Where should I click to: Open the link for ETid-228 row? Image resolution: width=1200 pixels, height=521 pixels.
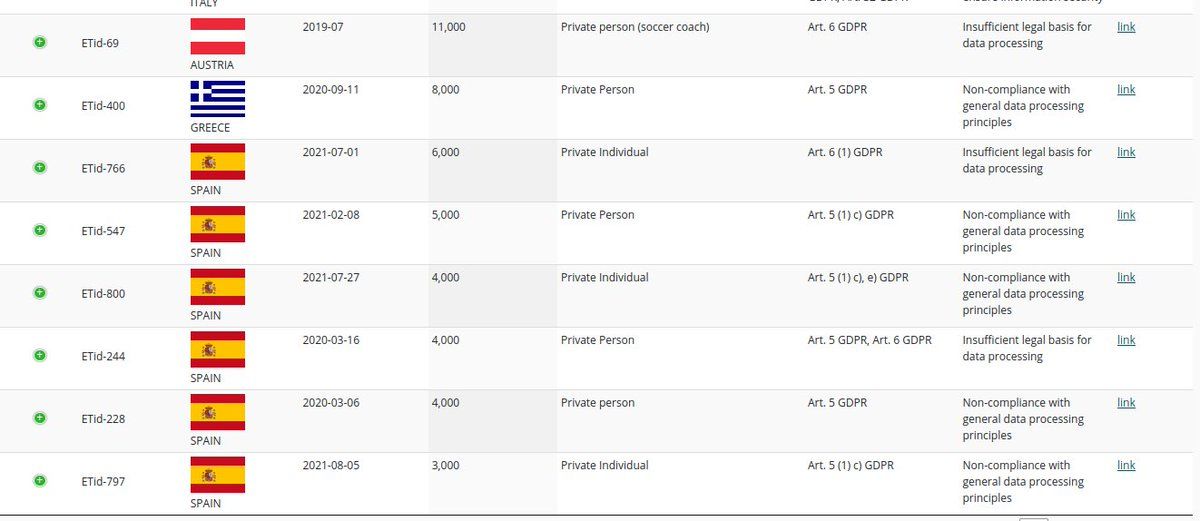click(1126, 402)
